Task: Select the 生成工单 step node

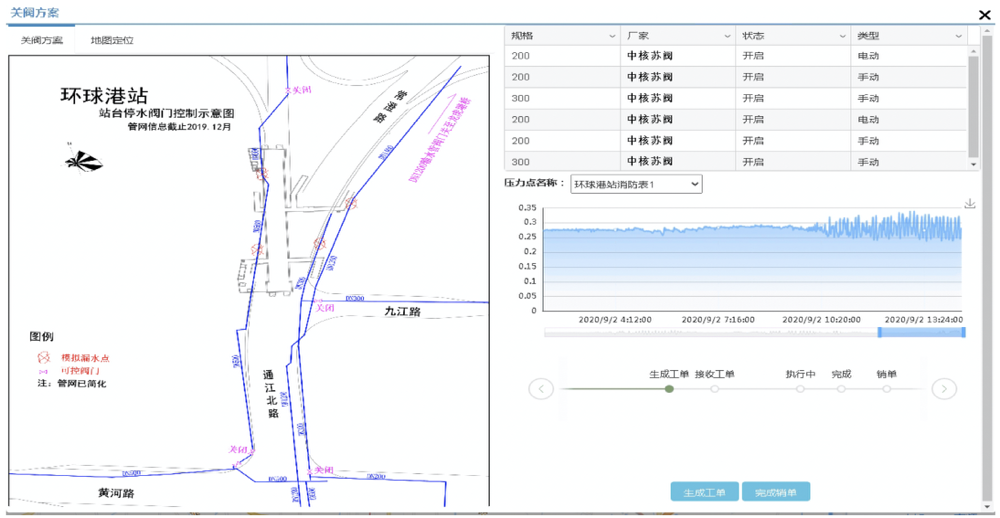Action: (x=669, y=389)
